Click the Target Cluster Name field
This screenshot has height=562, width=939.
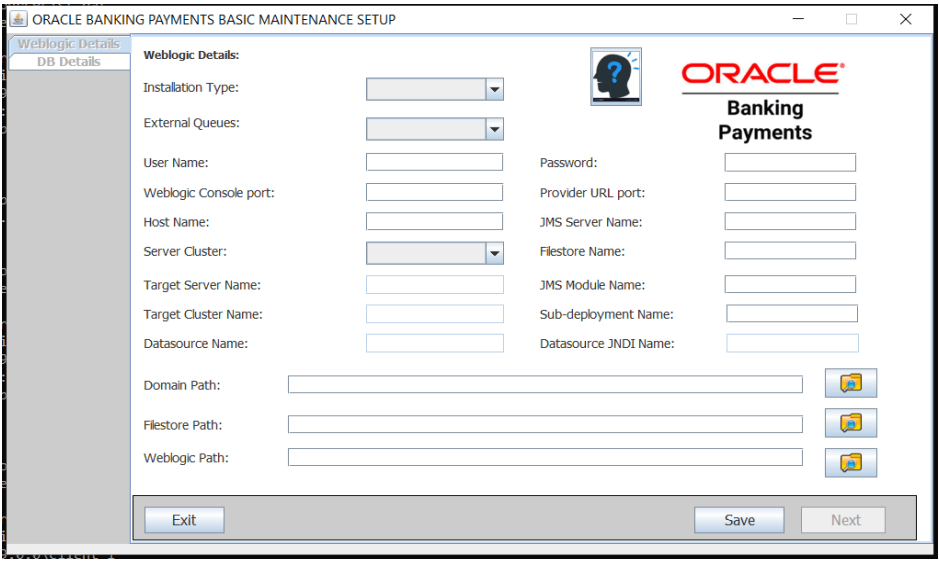[435, 313]
